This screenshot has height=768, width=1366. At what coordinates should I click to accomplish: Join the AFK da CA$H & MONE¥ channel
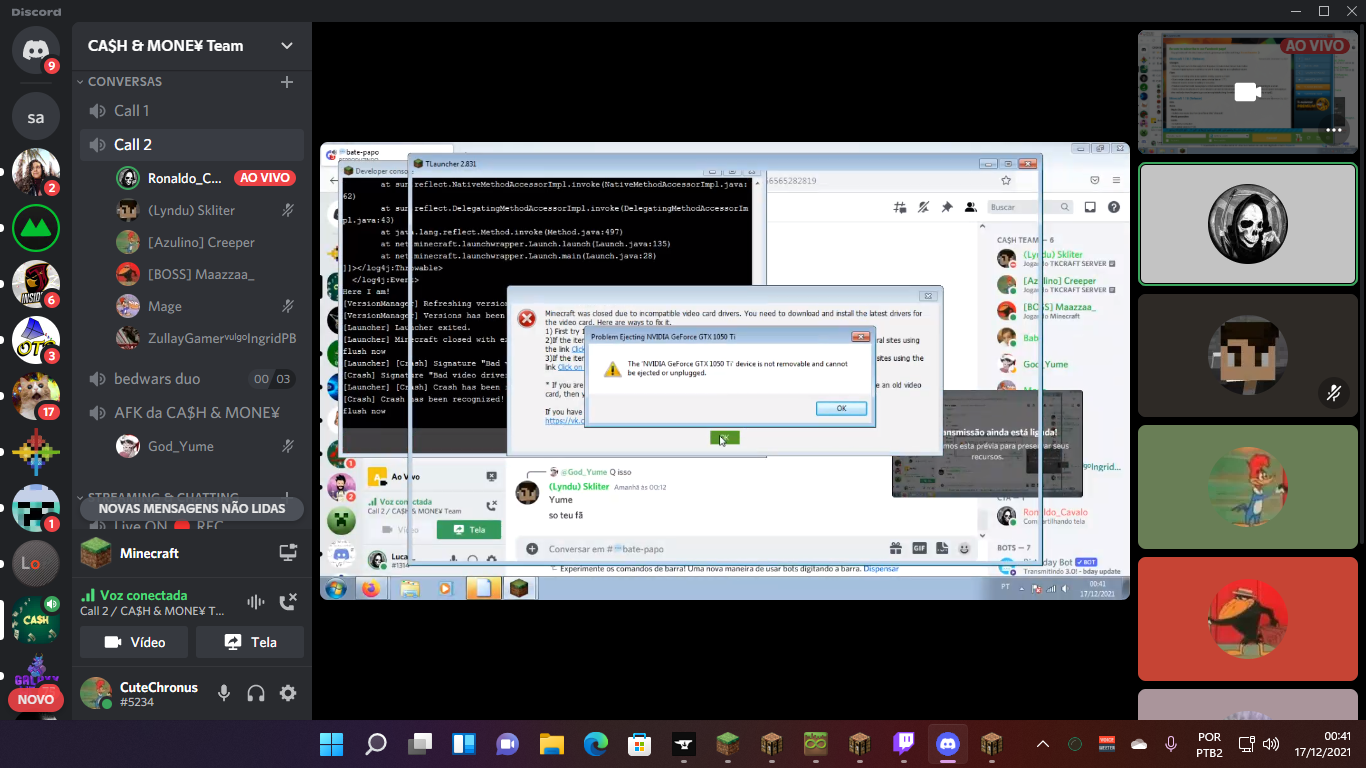pyautogui.click(x=192, y=413)
